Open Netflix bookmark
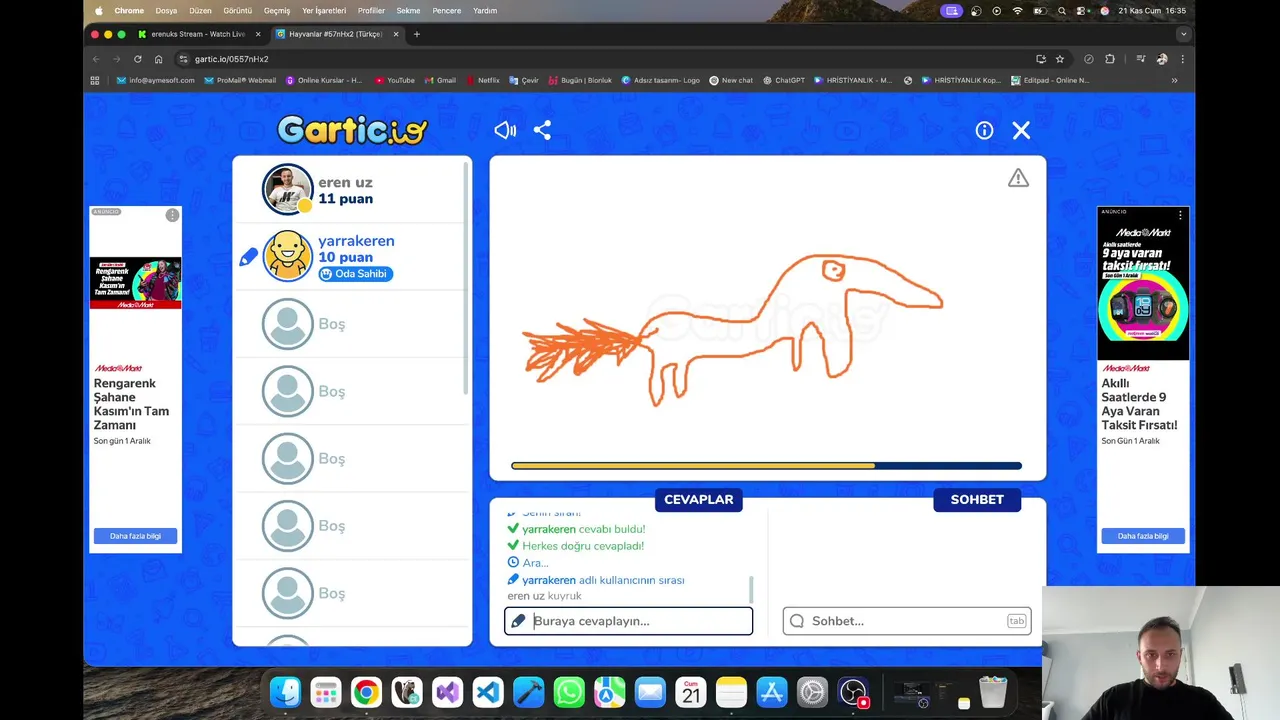This screenshot has height=720, width=1280. [483, 80]
